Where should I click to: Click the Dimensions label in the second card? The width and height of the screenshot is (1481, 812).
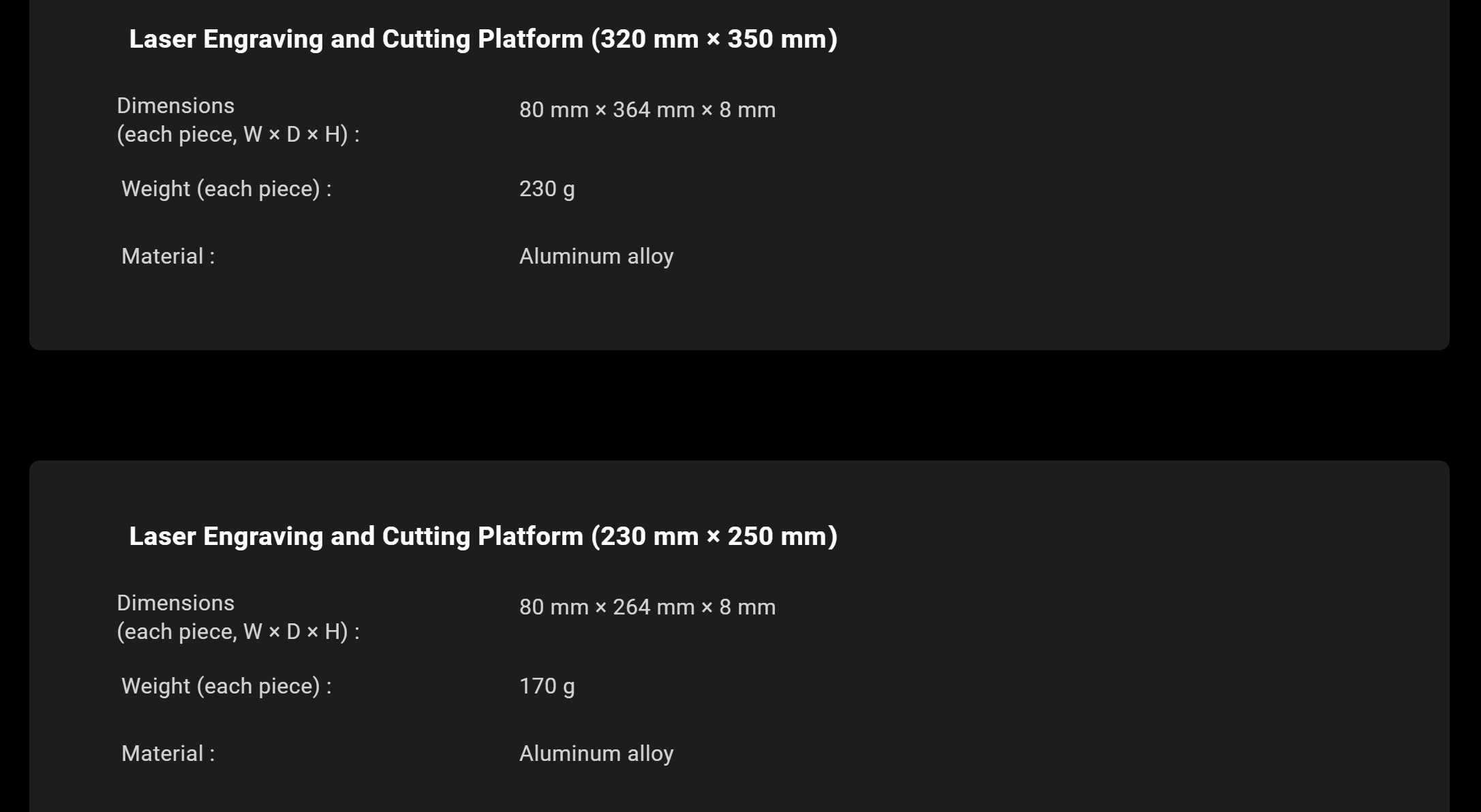click(x=176, y=603)
